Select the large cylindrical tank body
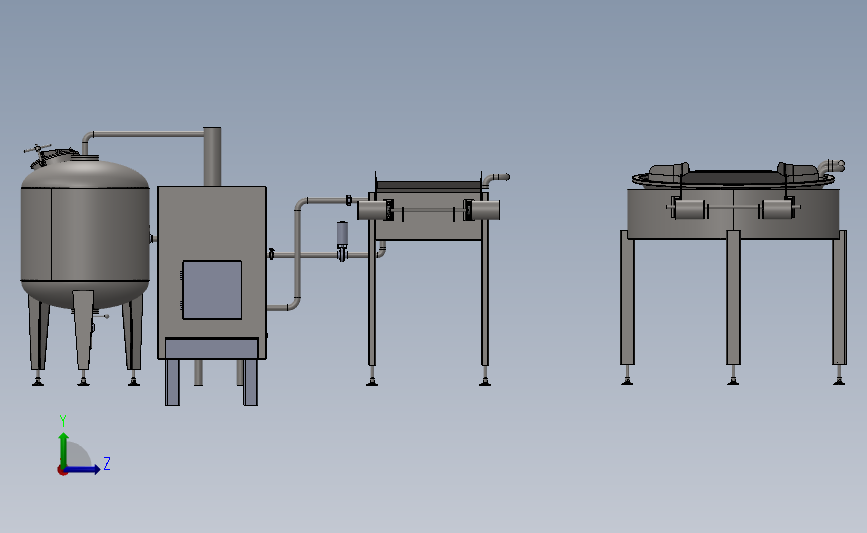This screenshot has height=533, width=867. pyautogui.click(x=85, y=234)
